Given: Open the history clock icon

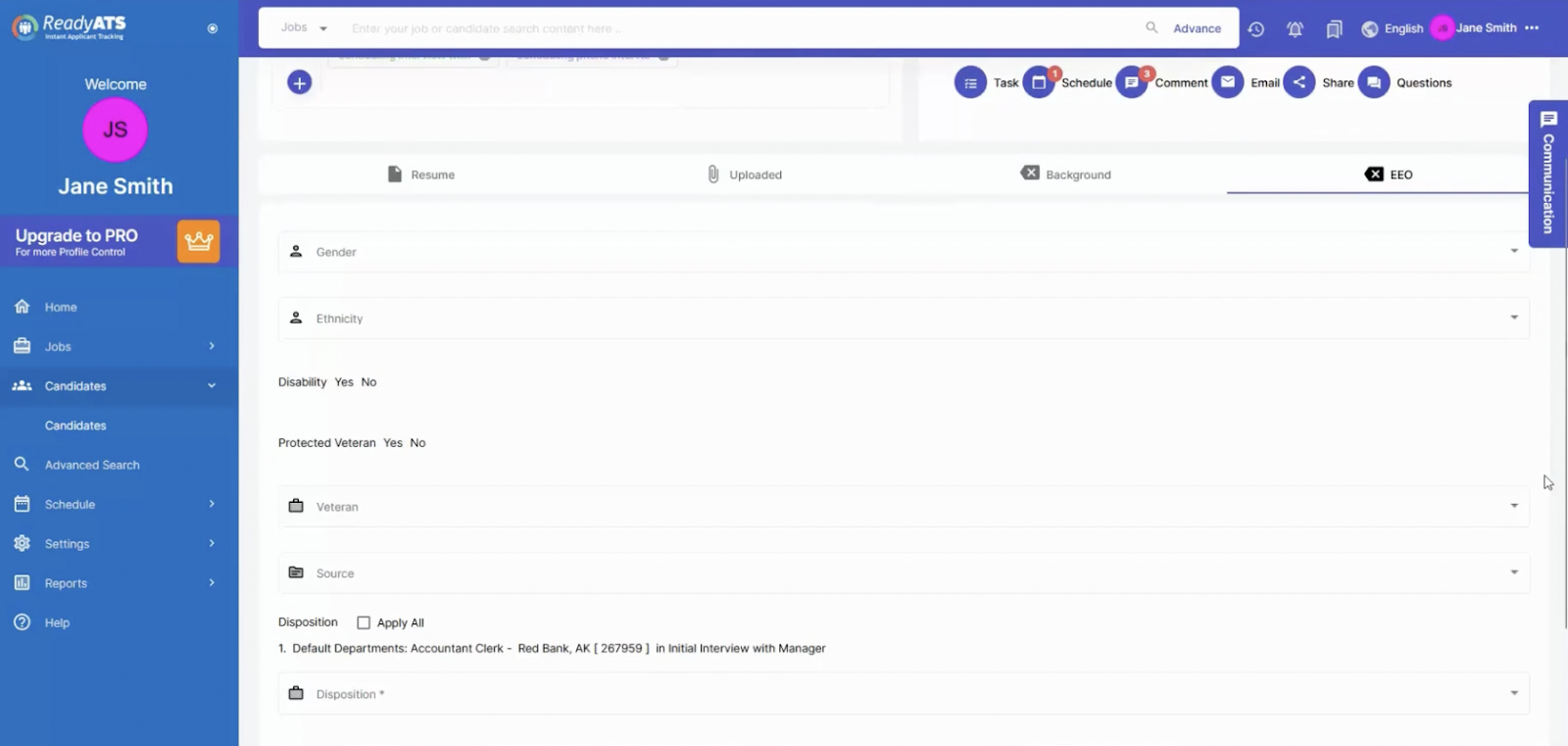Looking at the screenshot, I should tap(1256, 29).
